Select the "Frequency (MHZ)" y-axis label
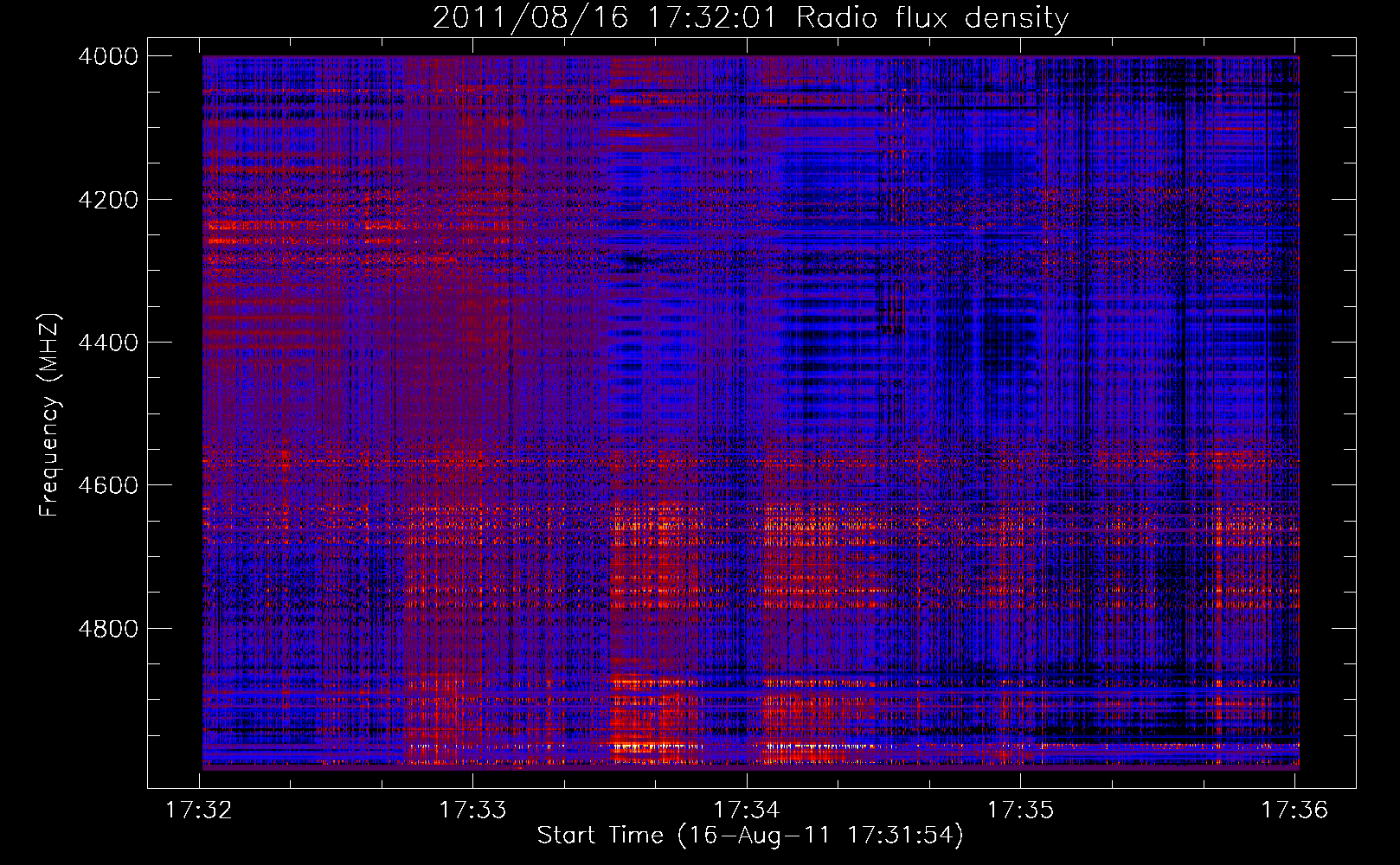Screen dimensions: 1400x865 pyautogui.click(x=49, y=415)
